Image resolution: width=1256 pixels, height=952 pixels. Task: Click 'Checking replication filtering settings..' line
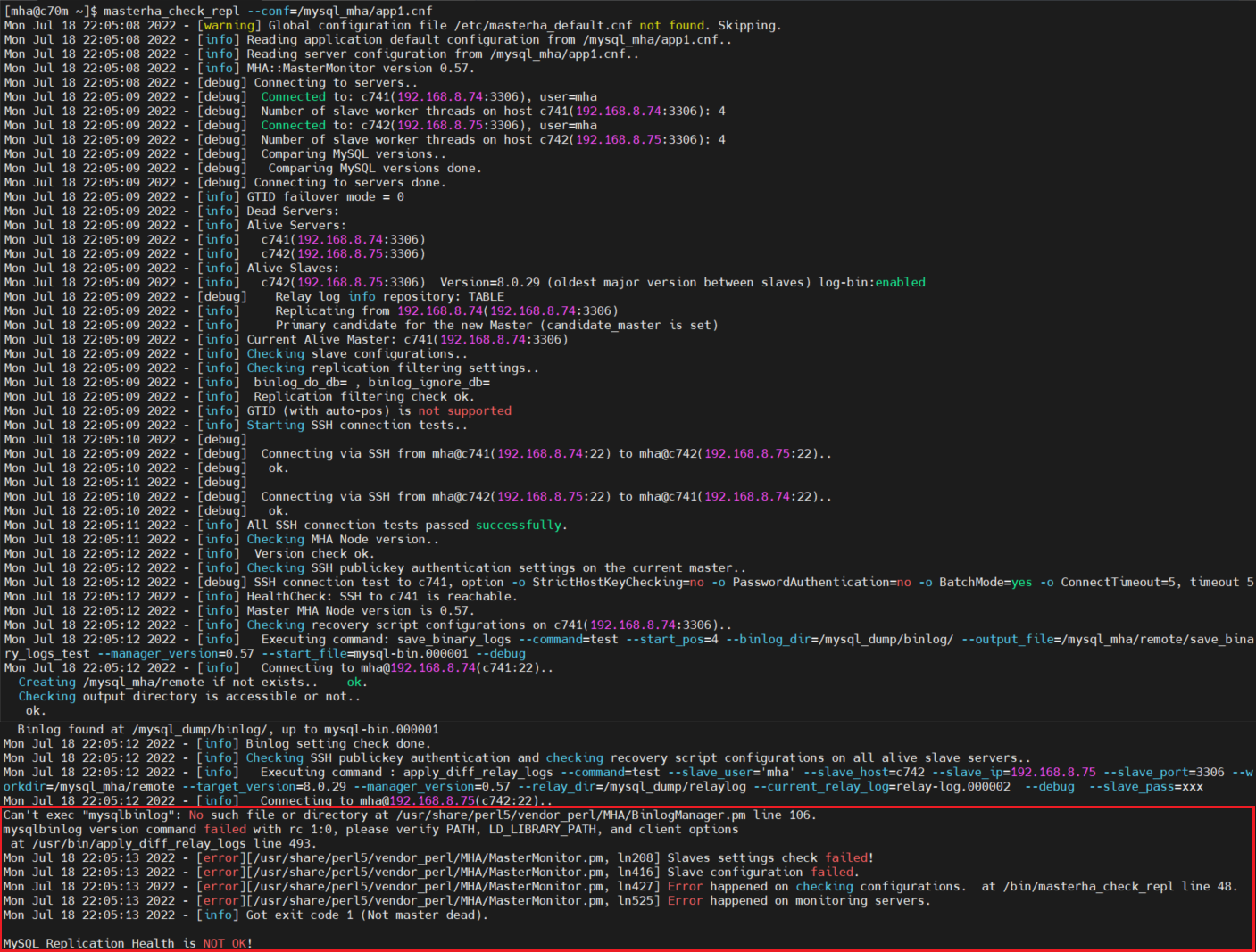pyautogui.click(x=393, y=368)
